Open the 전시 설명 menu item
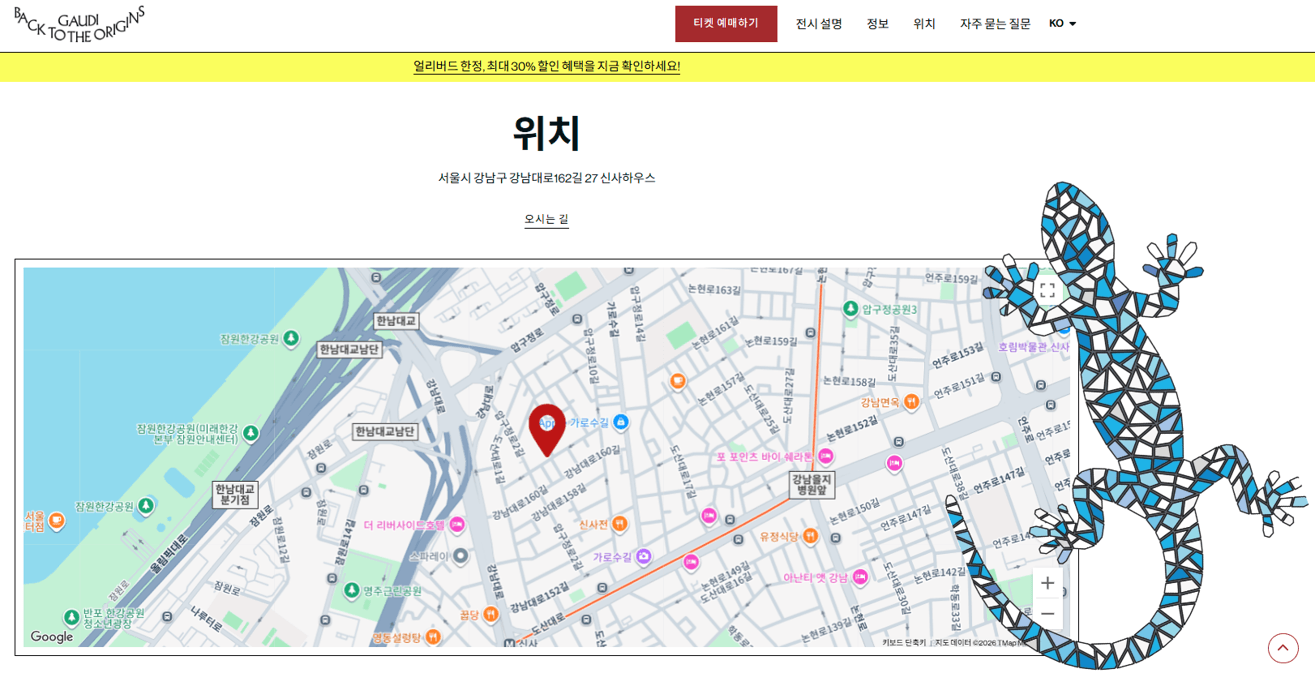Screen dimensions: 1315x686 819,23
